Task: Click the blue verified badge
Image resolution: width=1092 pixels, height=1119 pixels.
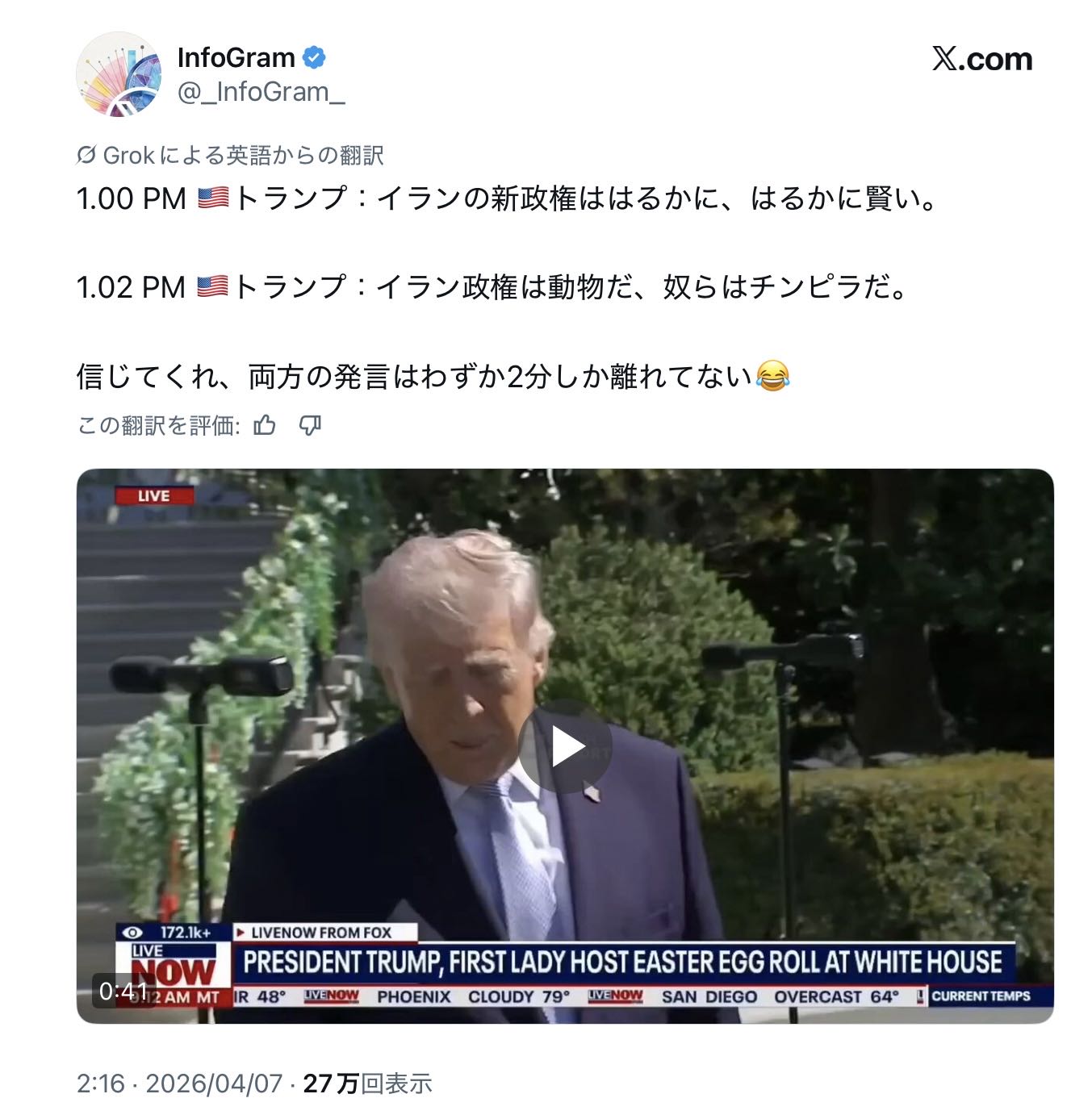Action: coord(314,58)
